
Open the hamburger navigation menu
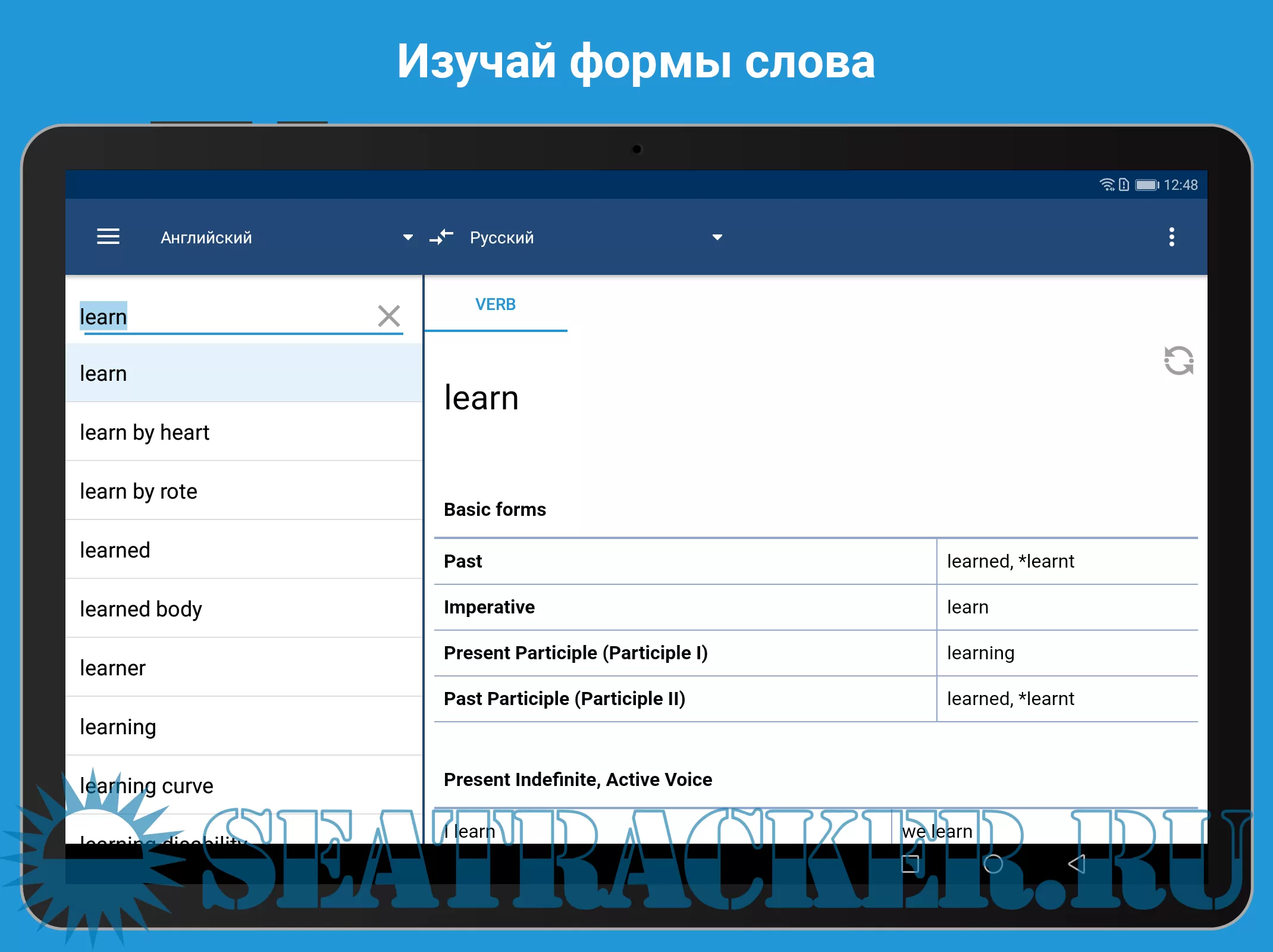pos(108,237)
